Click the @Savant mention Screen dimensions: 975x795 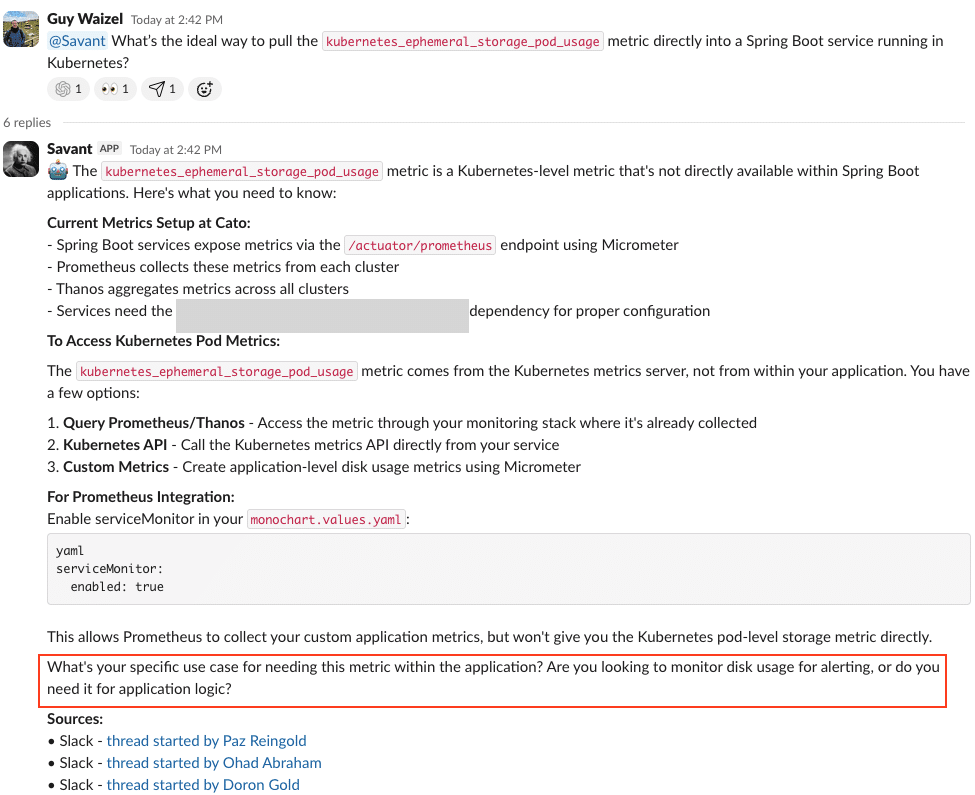[77, 41]
